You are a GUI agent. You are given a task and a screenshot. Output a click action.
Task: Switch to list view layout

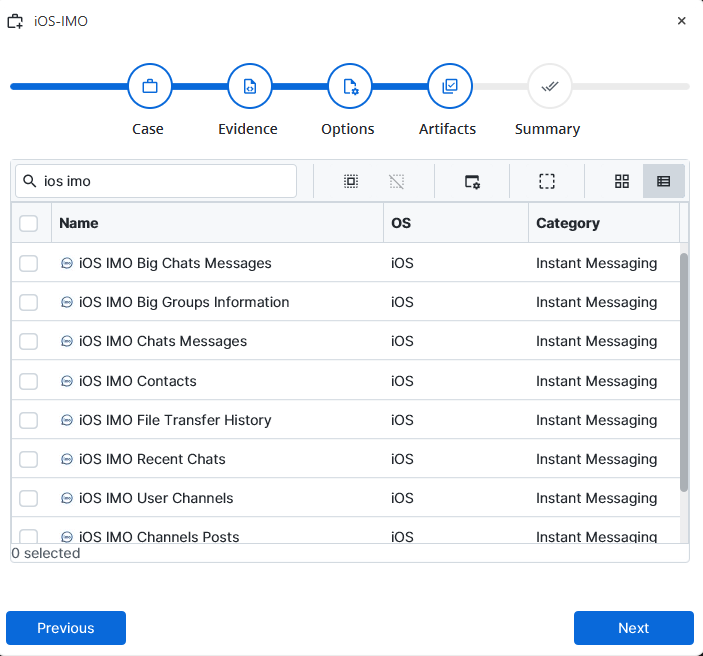(664, 181)
